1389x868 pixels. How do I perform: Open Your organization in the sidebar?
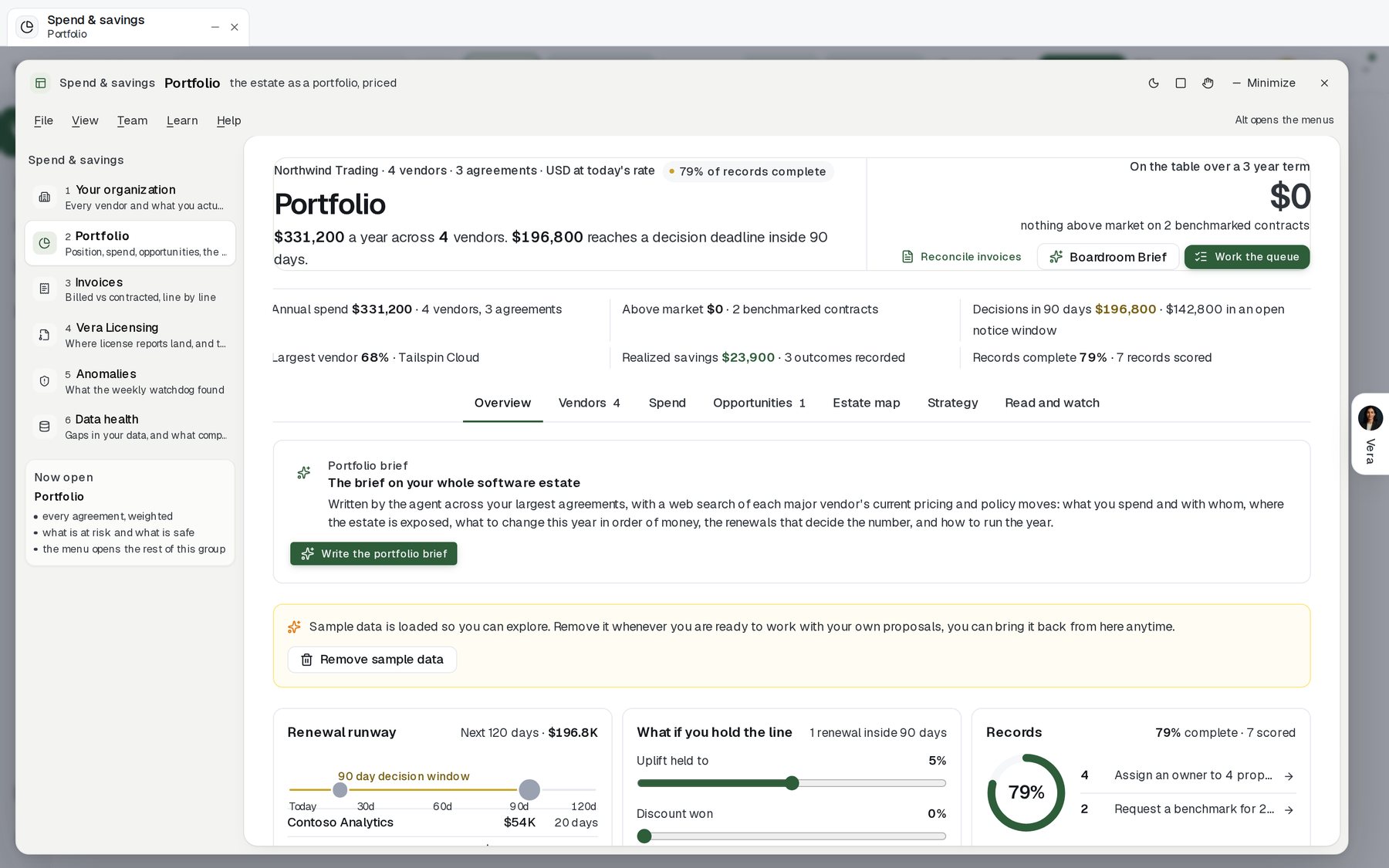pyautogui.click(x=130, y=197)
